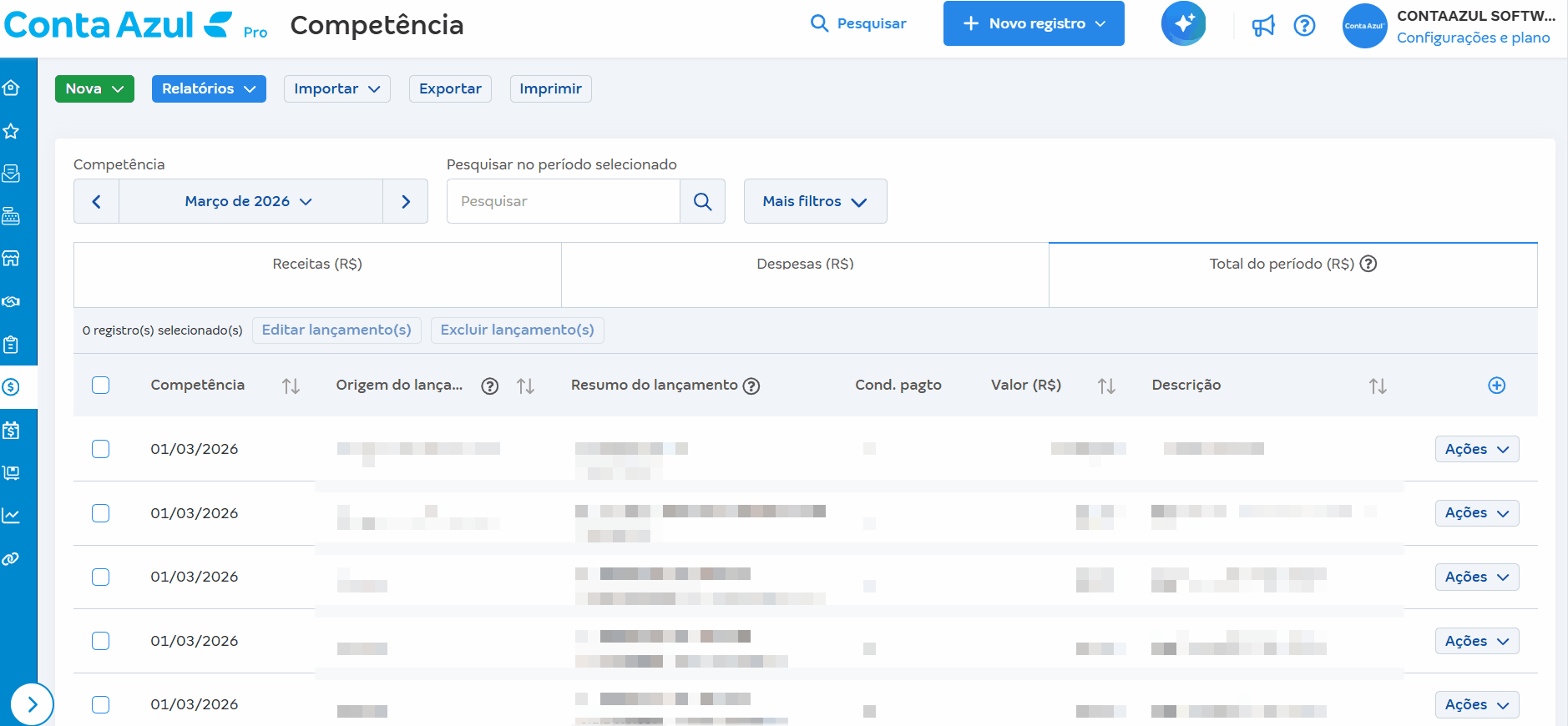The image size is (1568, 726).
Task: Expand Mais filtros
Action: tap(815, 201)
